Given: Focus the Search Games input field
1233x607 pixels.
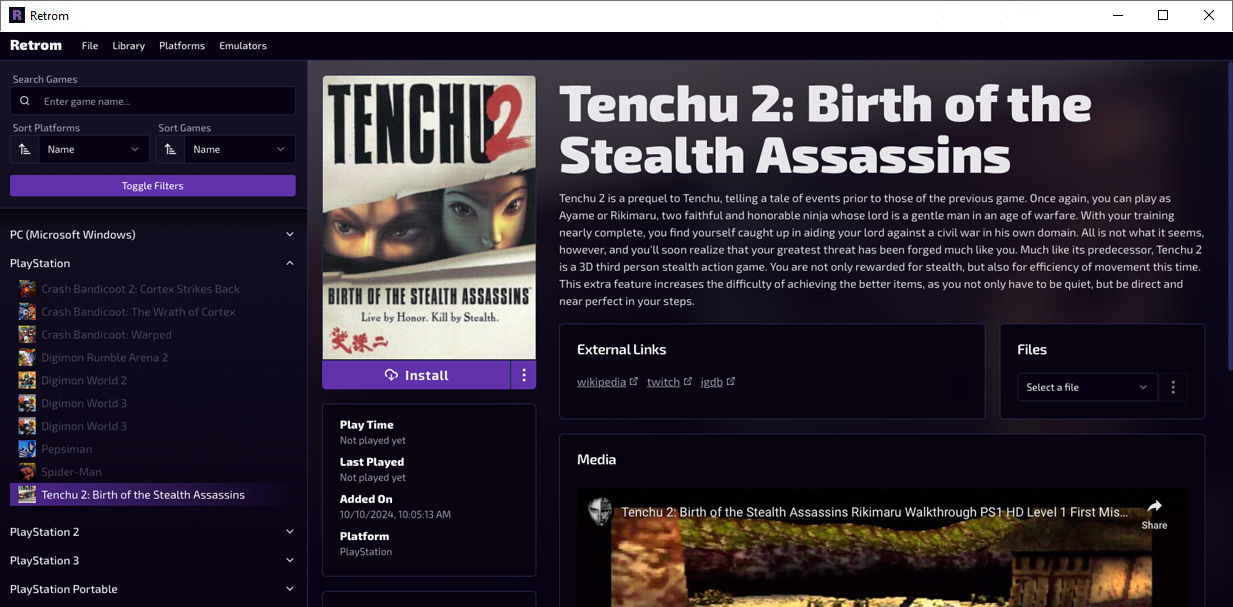Looking at the screenshot, I should (x=153, y=101).
